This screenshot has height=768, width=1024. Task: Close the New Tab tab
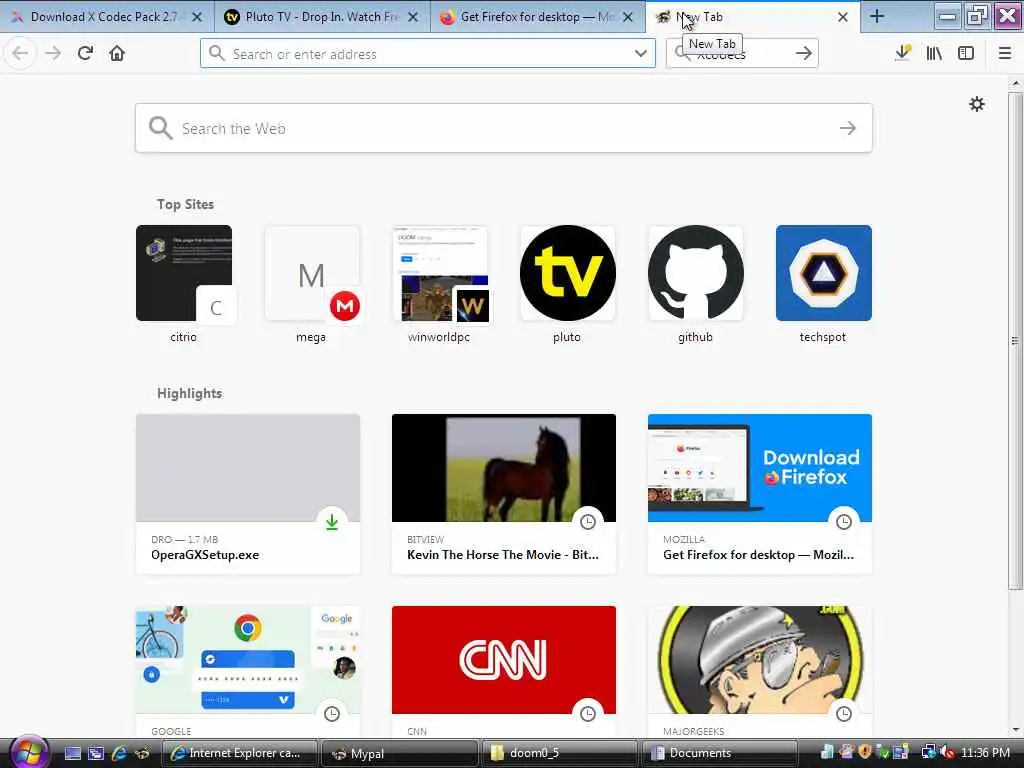tap(842, 17)
